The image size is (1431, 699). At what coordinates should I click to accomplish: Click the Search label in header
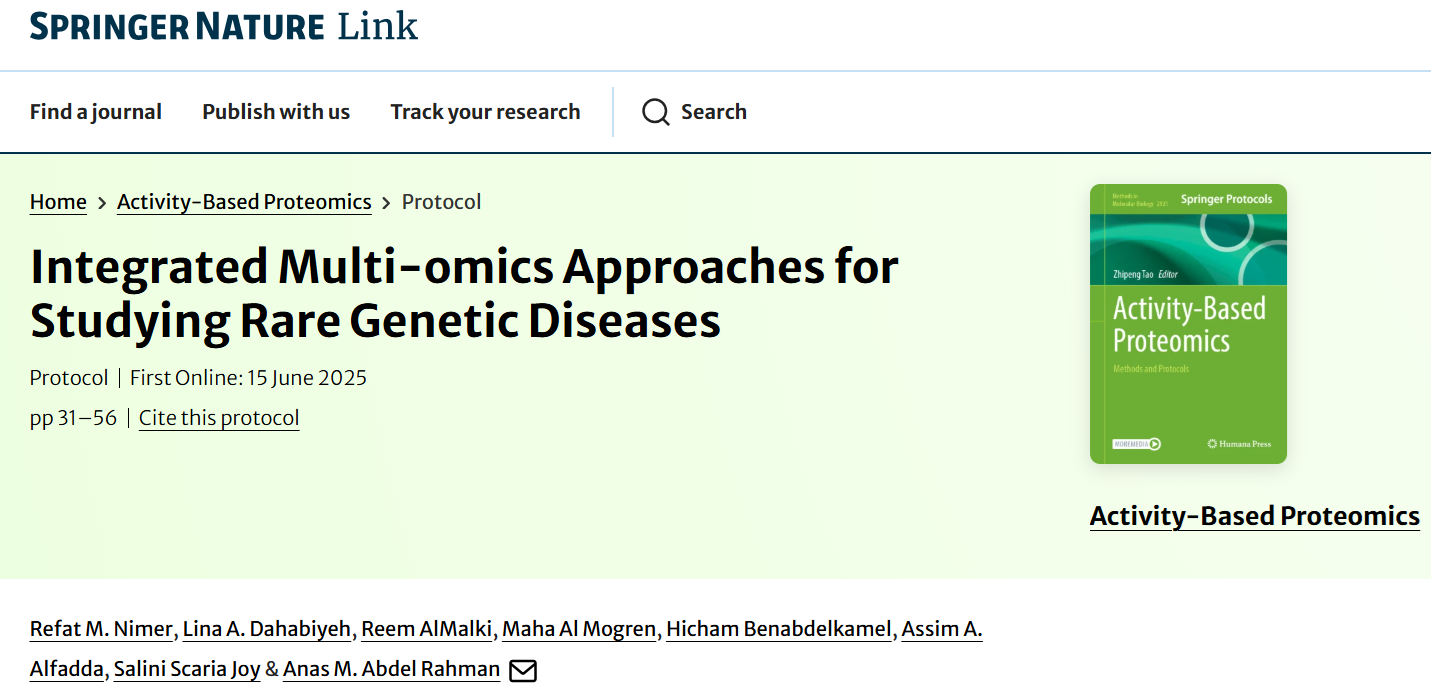713,112
